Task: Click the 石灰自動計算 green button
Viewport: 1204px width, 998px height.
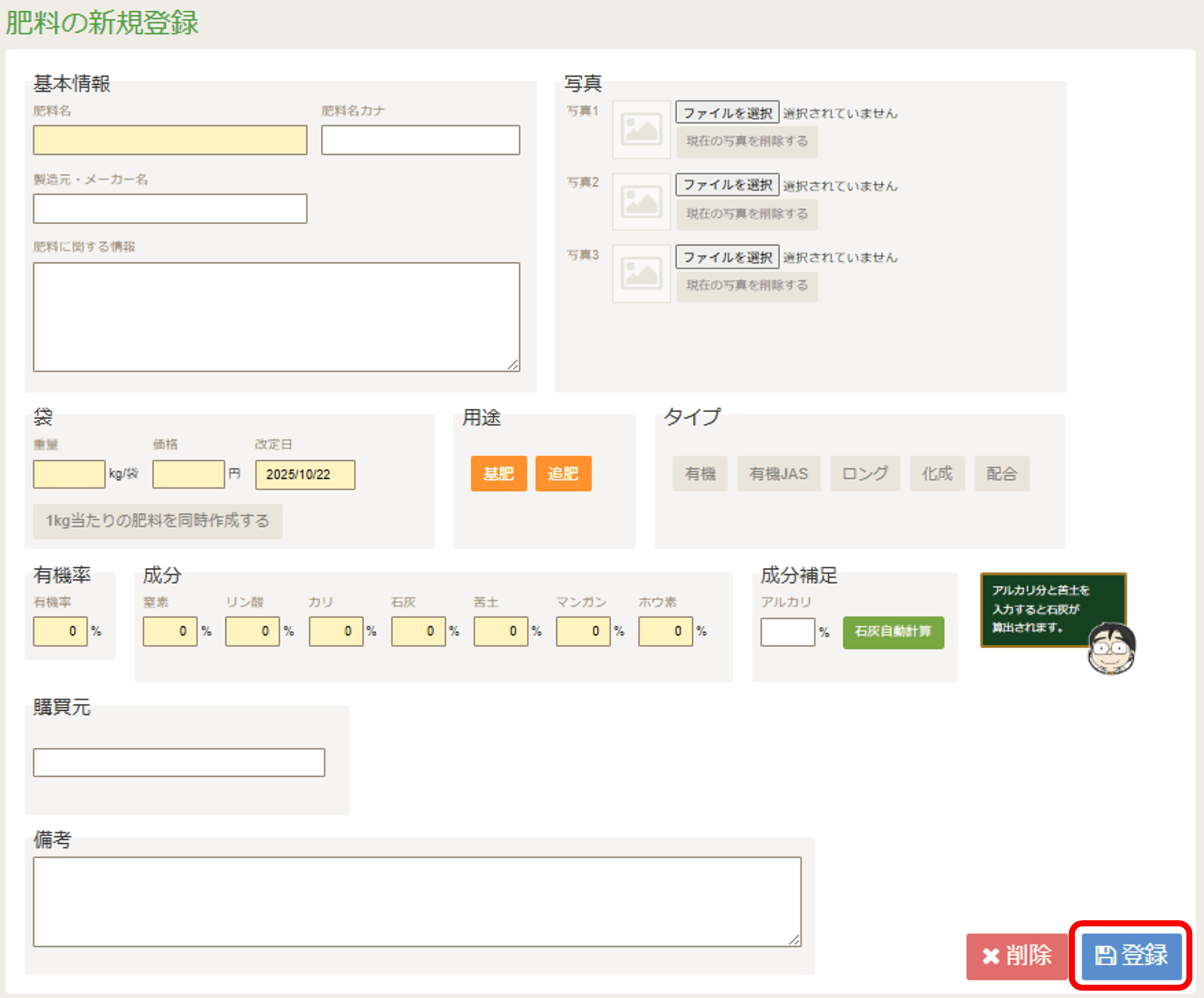Action: (x=893, y=632)
